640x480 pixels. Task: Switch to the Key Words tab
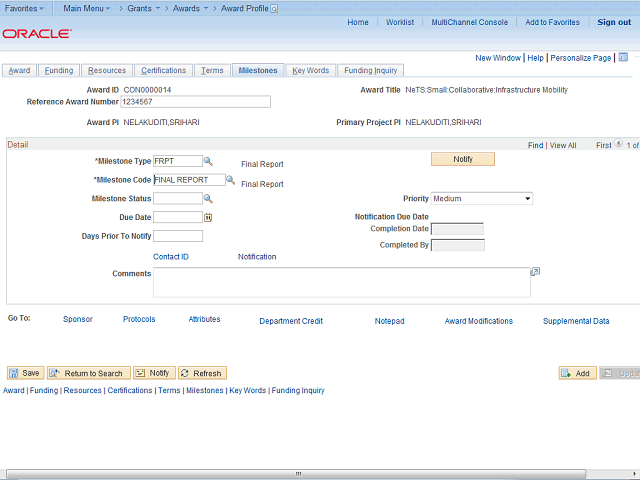[311, 70]
